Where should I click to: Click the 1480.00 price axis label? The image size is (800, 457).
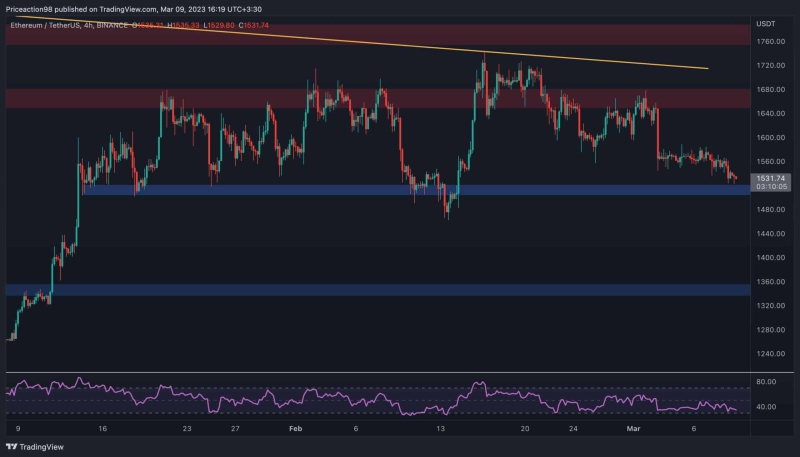[770, 209]
